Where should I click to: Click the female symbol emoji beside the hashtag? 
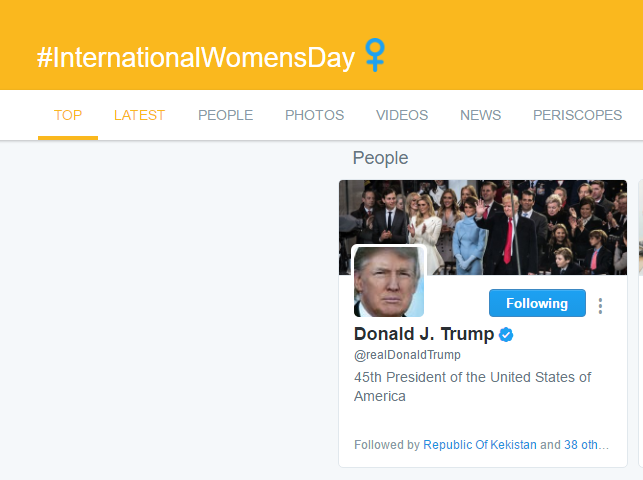tap(375, 55)
